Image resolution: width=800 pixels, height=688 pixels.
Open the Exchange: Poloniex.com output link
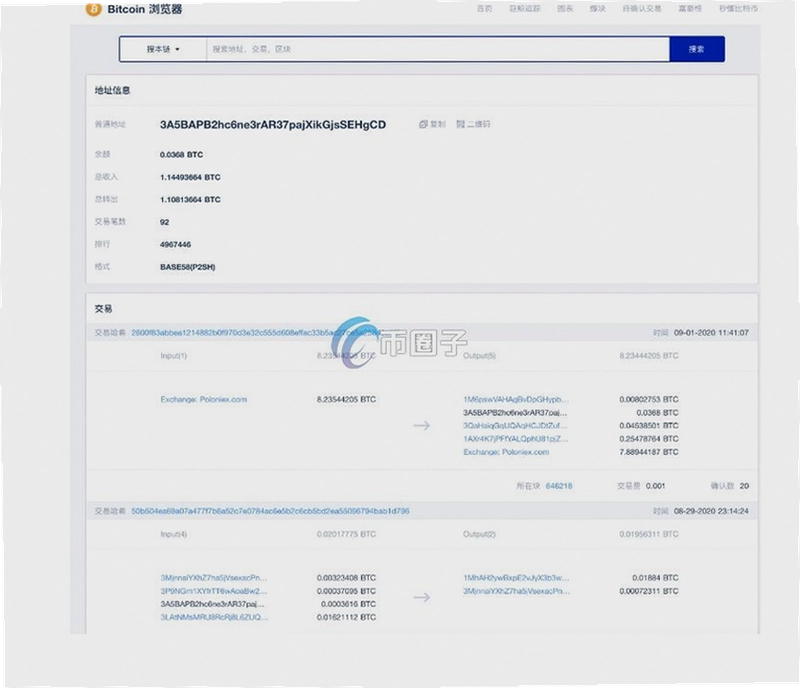[x=506, y=452]
